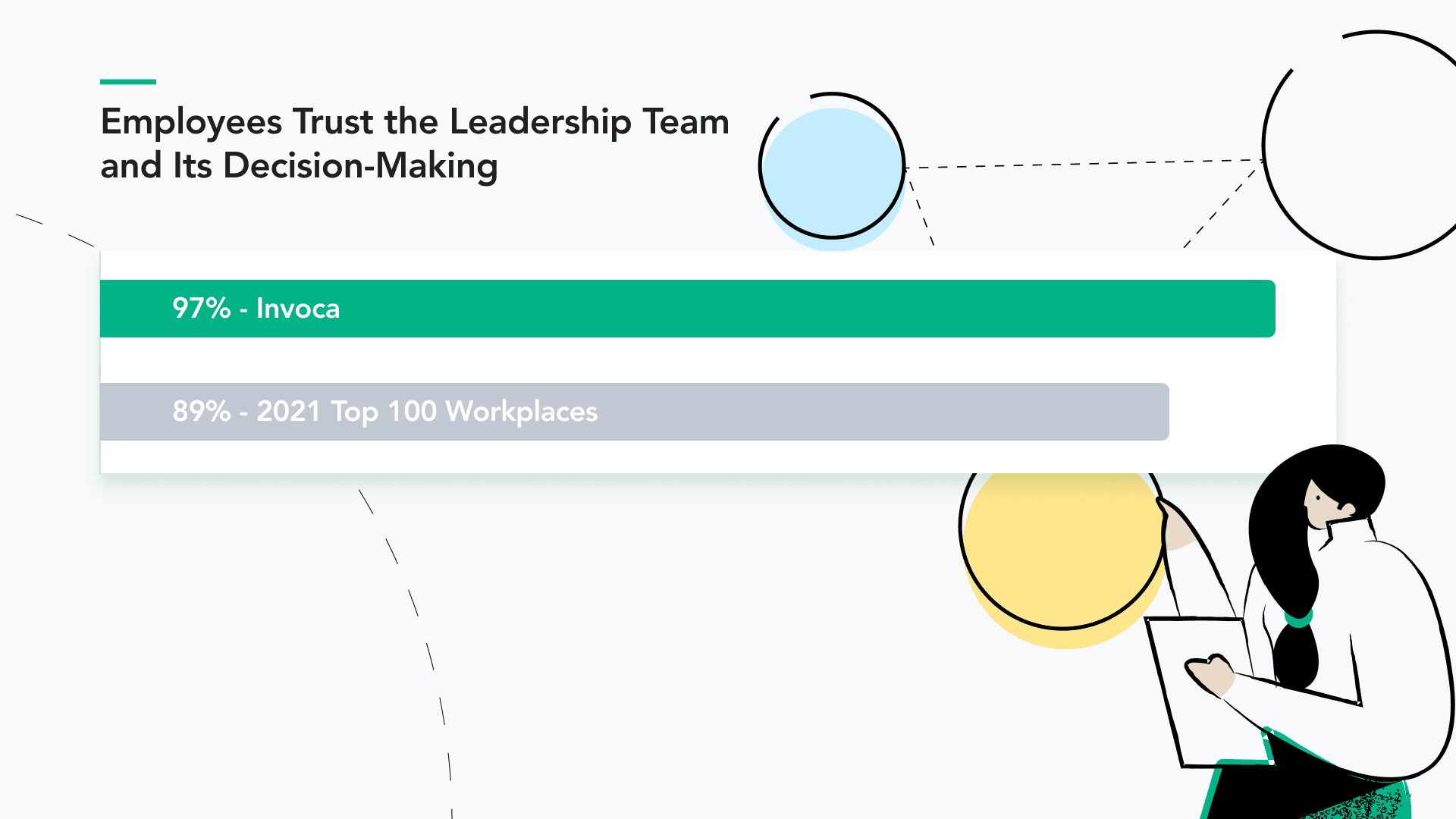Click the dashed line between circles

coord(1084,164)
